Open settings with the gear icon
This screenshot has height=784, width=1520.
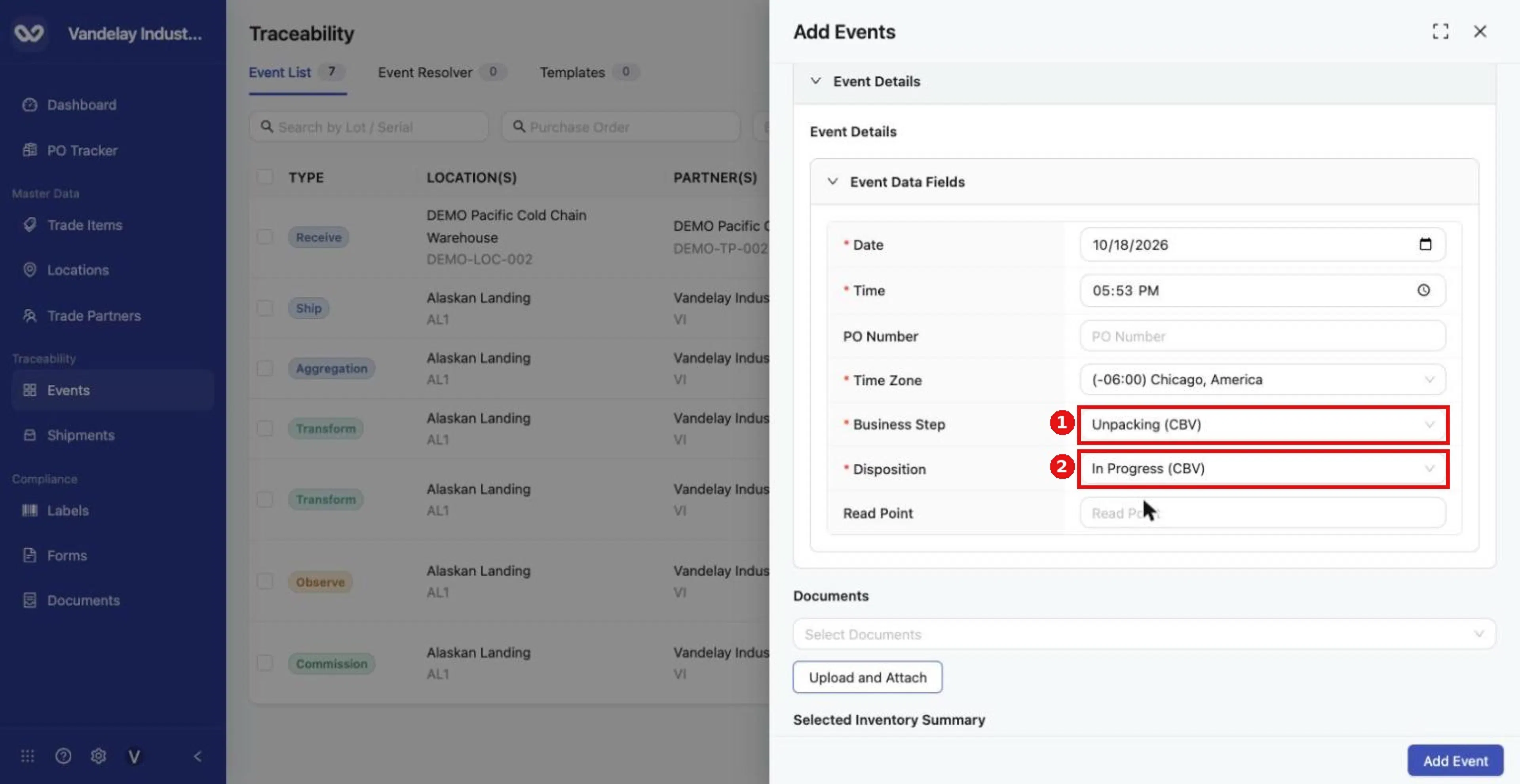click(x=99, y=756)
